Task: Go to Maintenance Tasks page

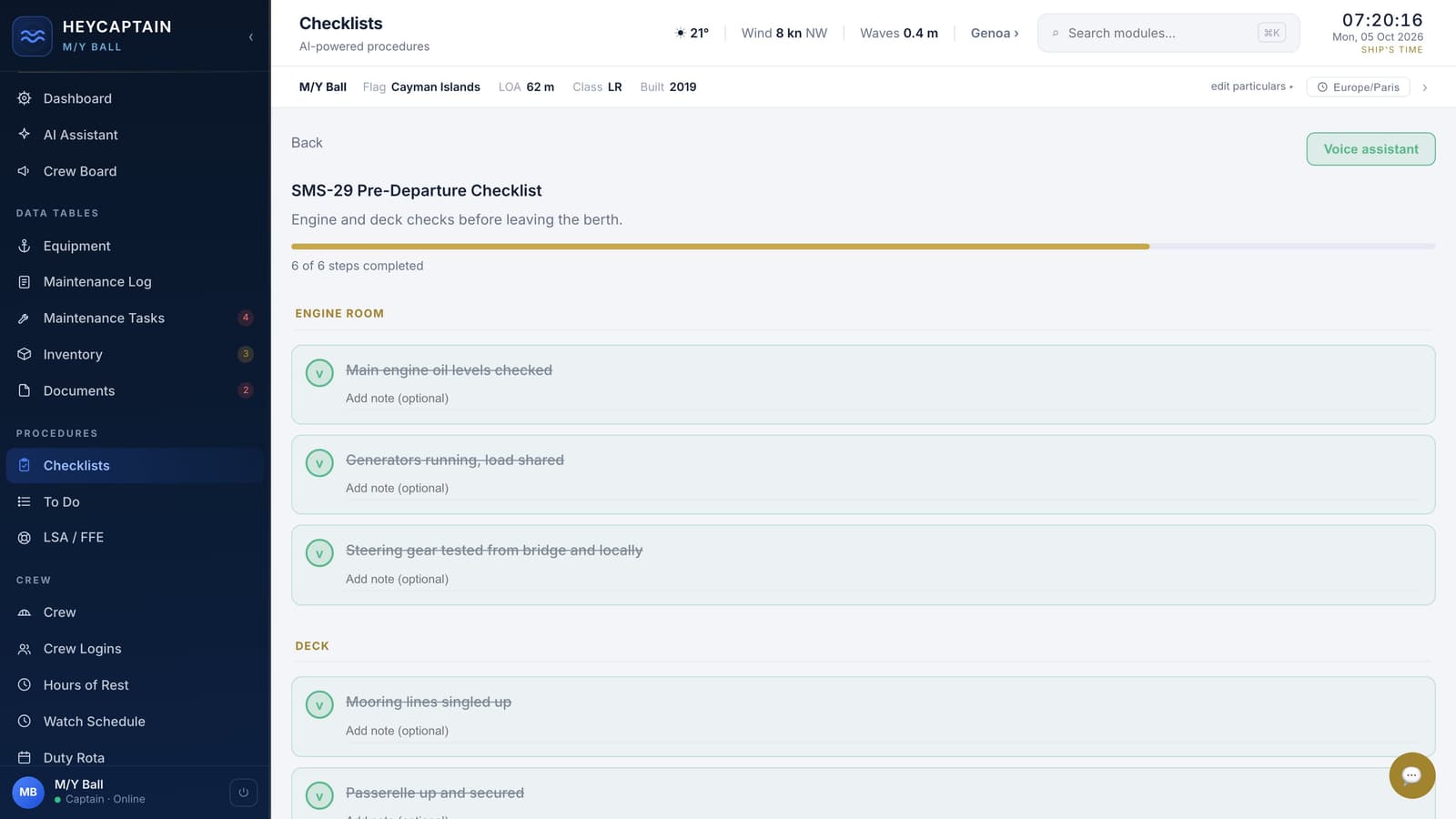Action: pos(135,318)
